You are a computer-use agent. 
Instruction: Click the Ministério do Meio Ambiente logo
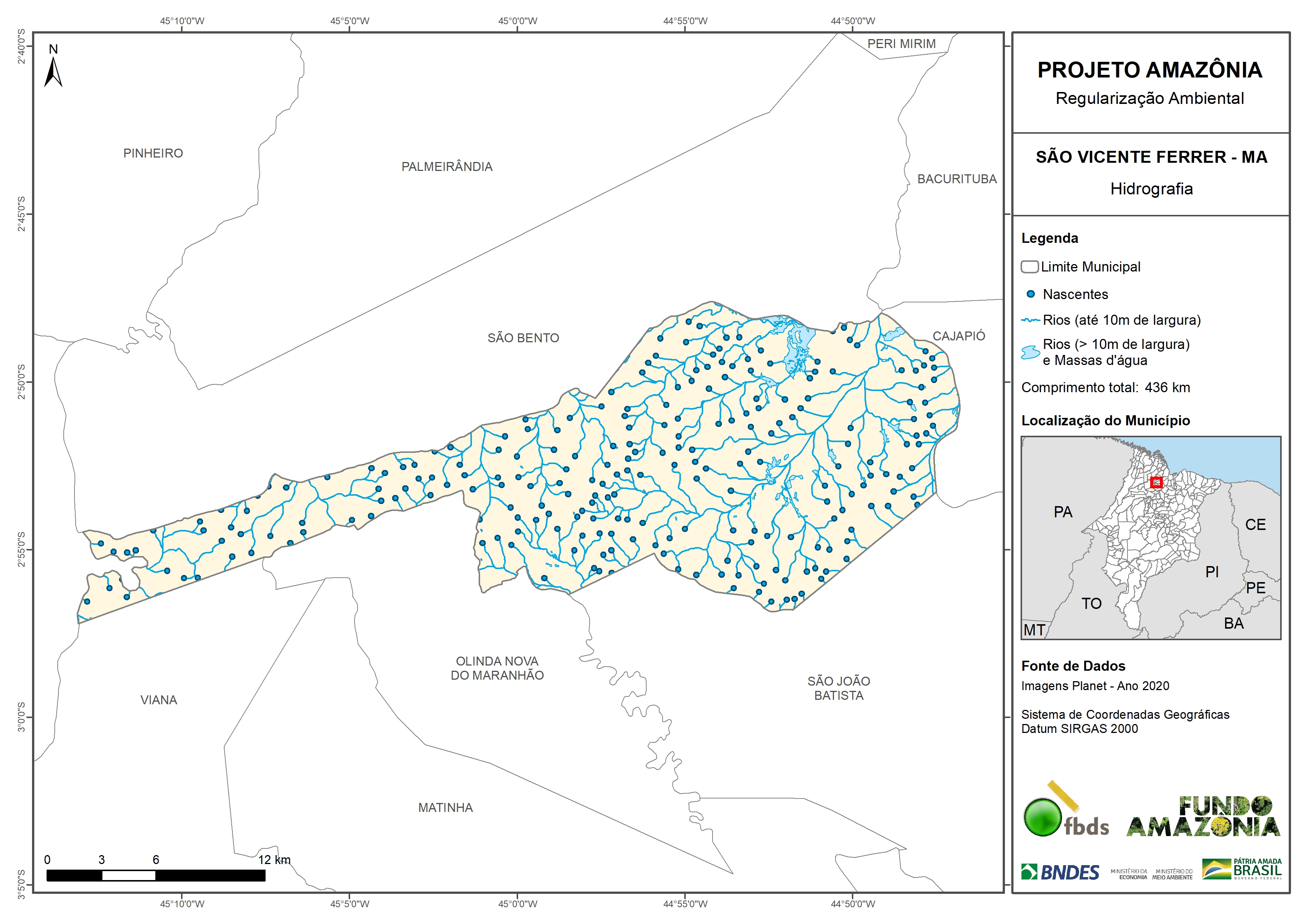tap(1172, 874)
